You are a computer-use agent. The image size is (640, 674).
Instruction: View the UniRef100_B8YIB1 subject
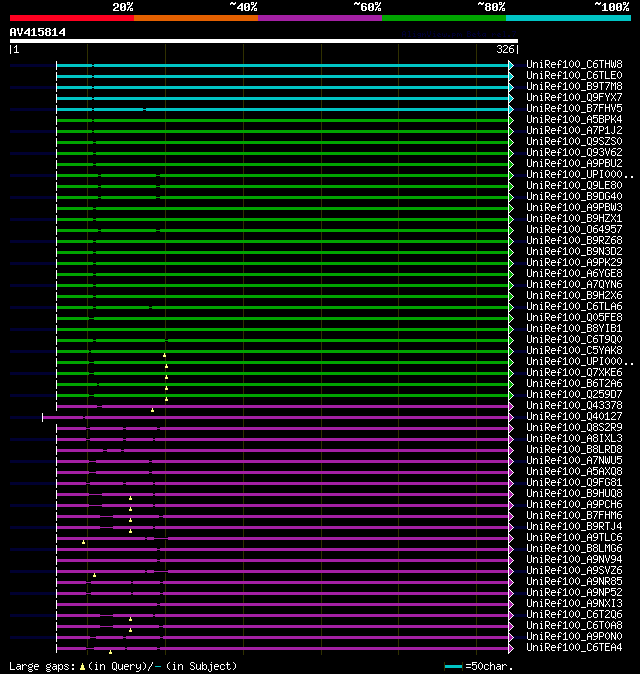tap(574, 328)
